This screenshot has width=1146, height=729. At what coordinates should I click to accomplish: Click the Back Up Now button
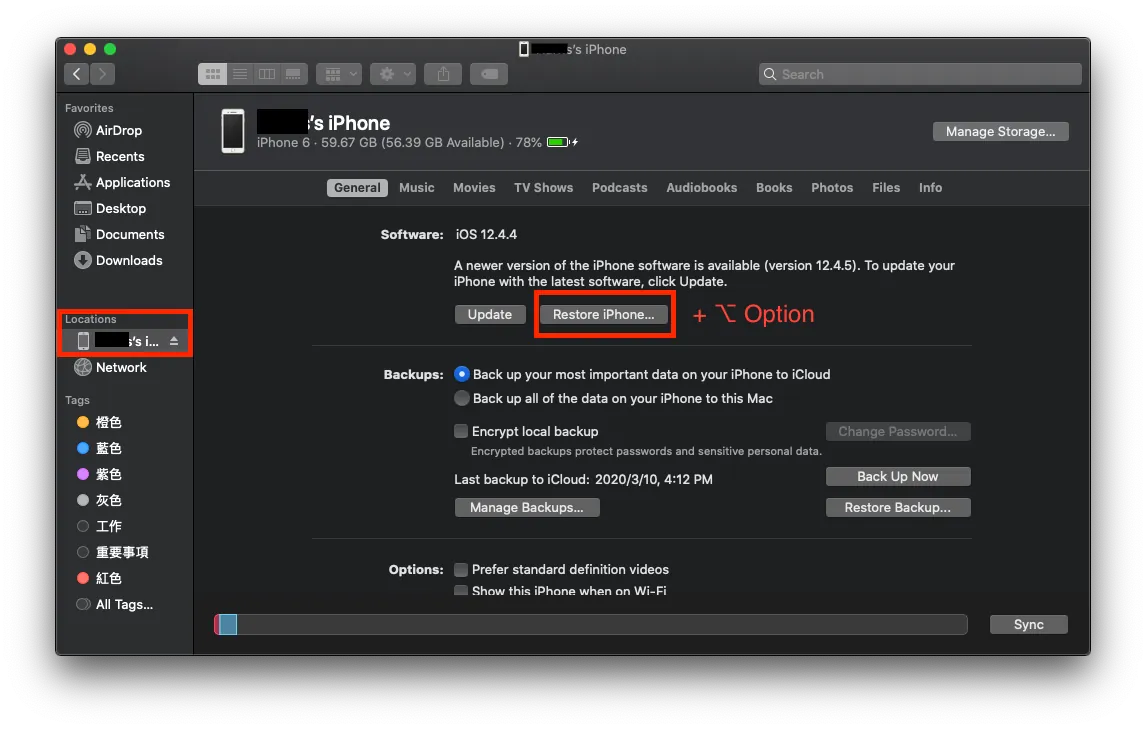(898, 476)
